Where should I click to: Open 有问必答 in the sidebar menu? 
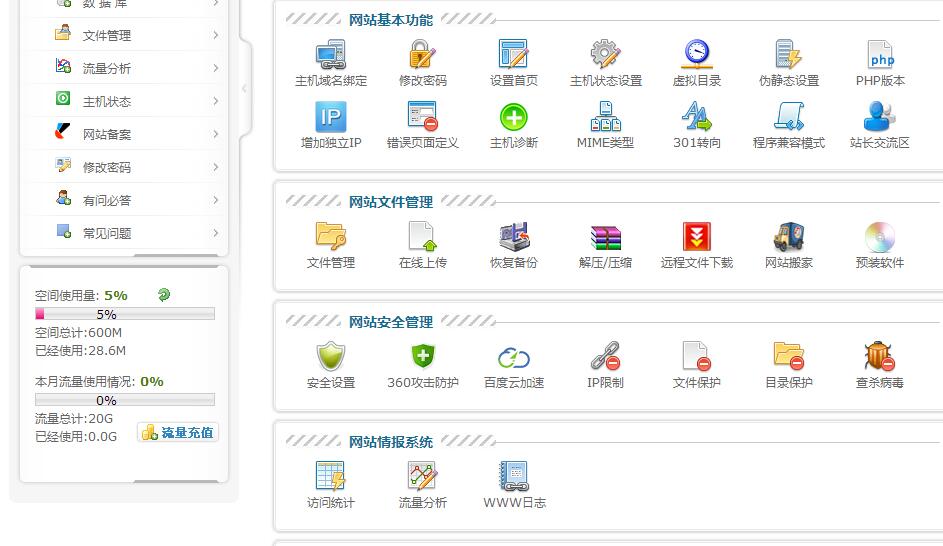click(107, 200)
